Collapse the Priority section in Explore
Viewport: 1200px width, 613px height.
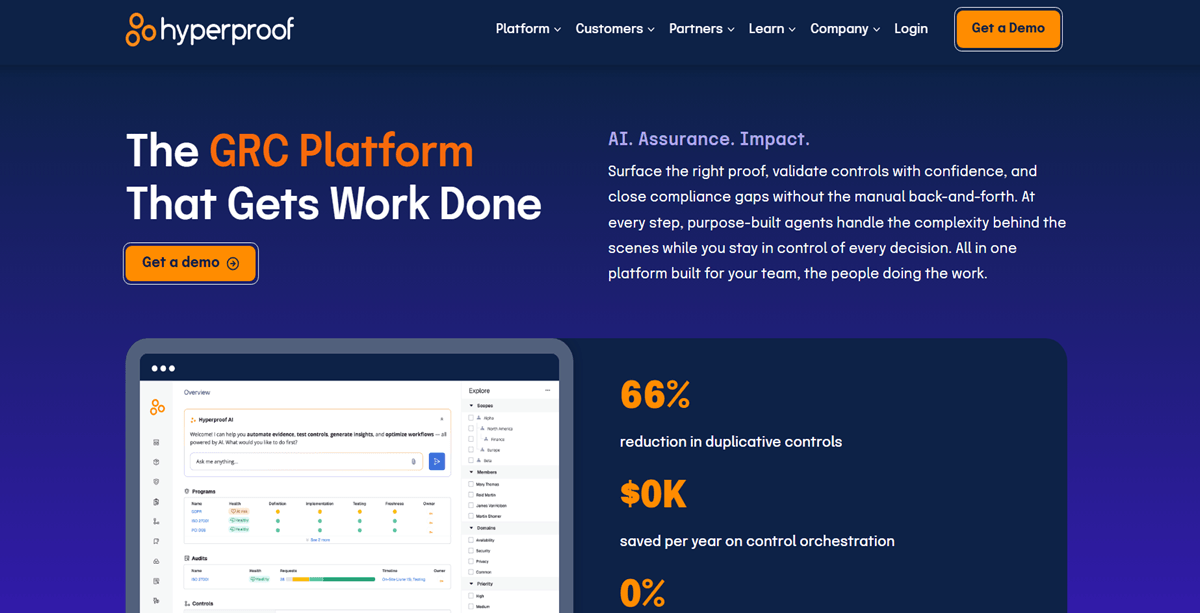(x=471, y=584)
